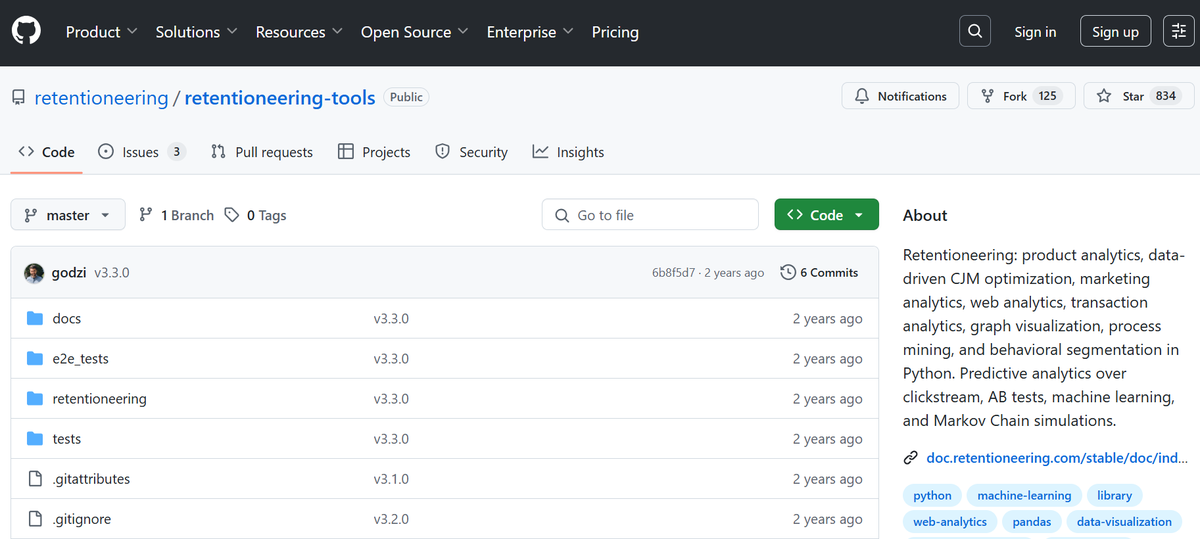This screenshot has height=539, width=1200.
Task: Click the Notifications bell icon
Action: pyautogui.click(x=862, y=96)
